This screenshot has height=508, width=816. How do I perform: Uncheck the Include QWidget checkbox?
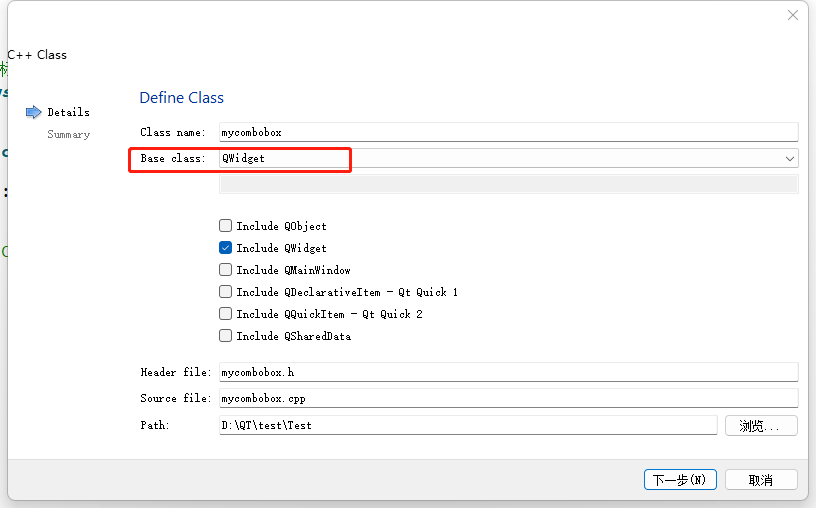click(x=226, y=248)
